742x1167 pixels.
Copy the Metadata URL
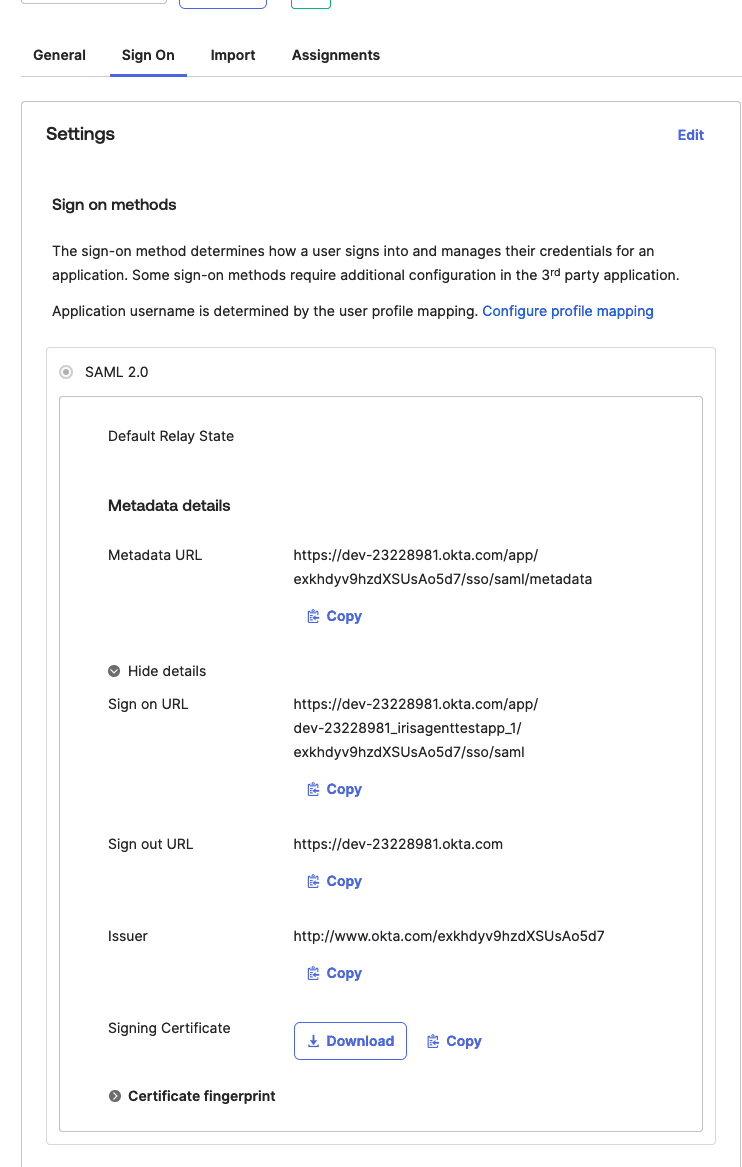(x=334, y=616)
